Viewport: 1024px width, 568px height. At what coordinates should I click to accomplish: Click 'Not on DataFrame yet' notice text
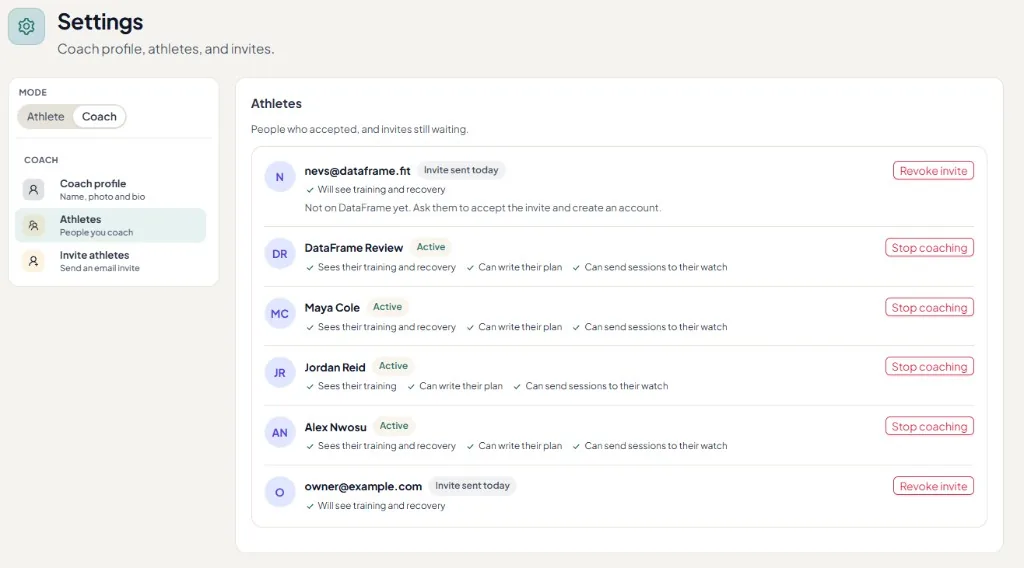[x=483, y=208]
